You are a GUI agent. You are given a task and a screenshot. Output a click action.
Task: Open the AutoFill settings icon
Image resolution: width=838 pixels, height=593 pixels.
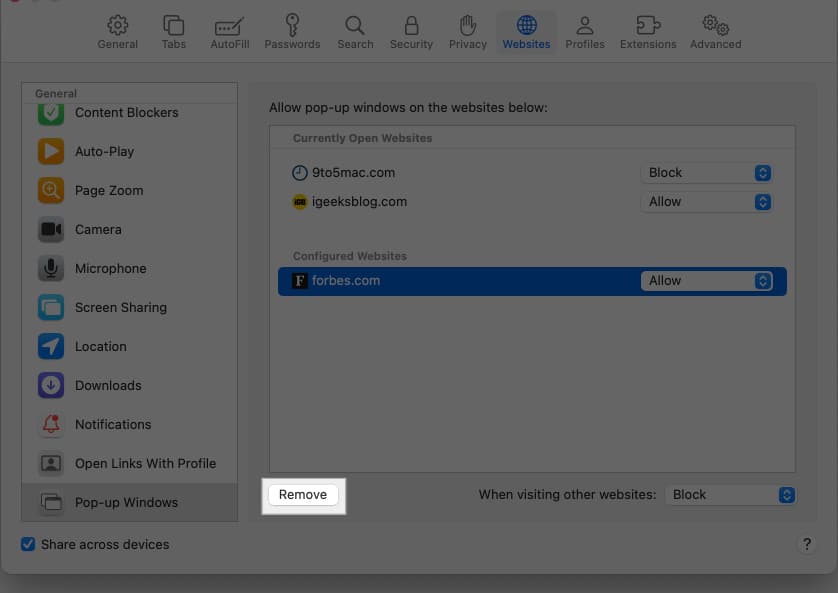[x=229, y=26]
